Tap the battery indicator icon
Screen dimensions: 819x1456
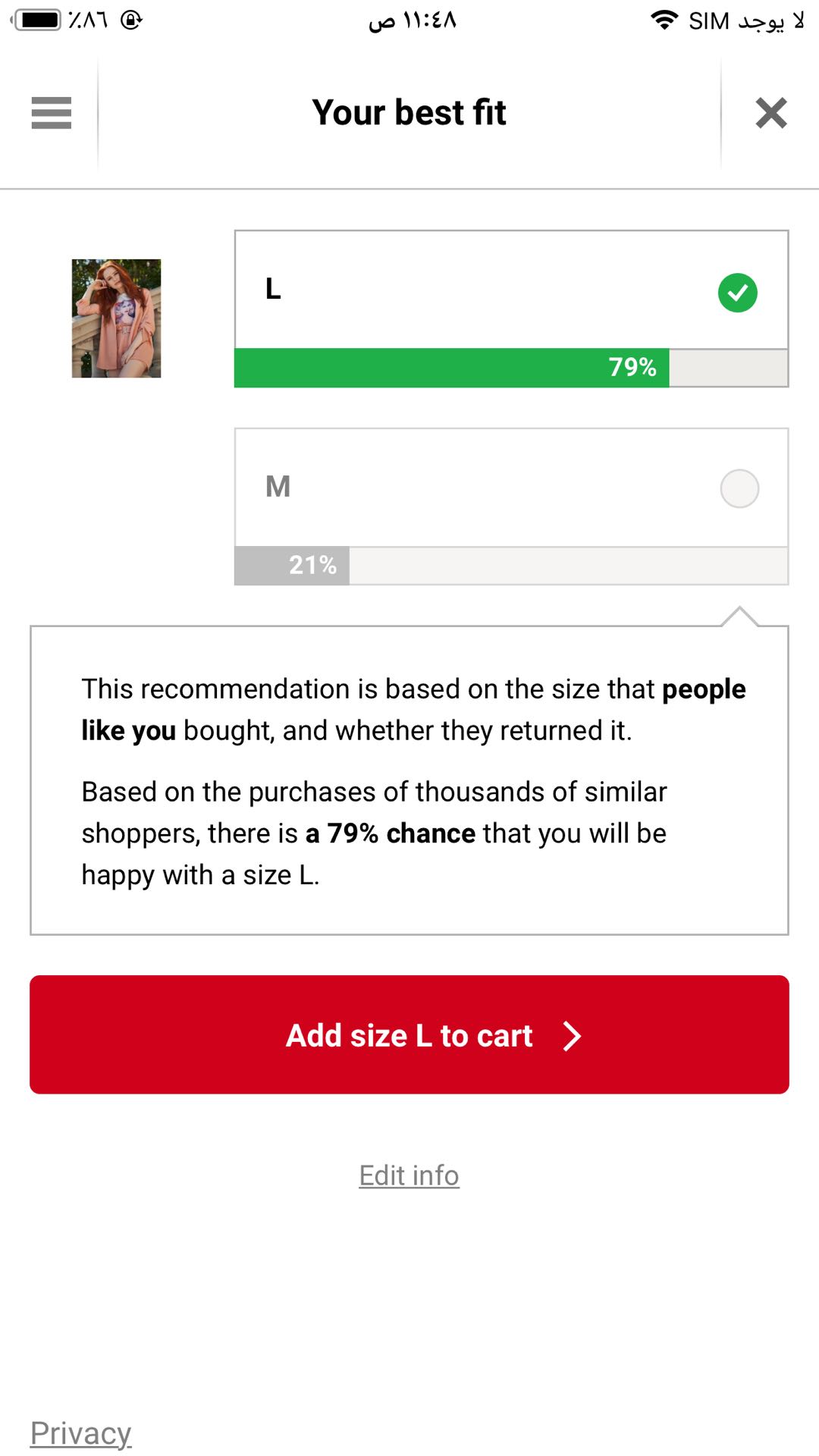(38, 20)
